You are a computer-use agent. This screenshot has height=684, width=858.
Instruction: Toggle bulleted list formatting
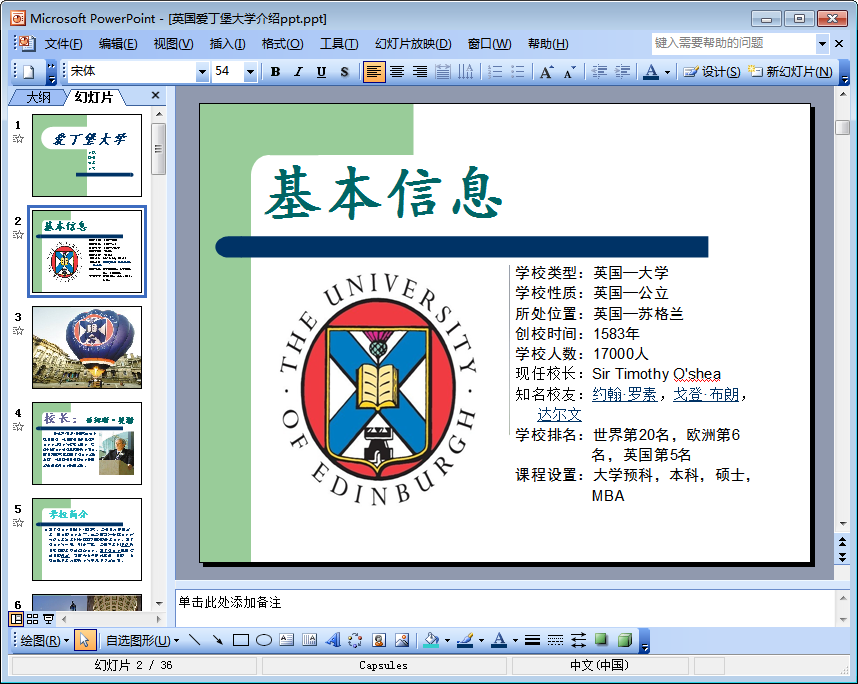pyautogui.click(x=518, y=72)
